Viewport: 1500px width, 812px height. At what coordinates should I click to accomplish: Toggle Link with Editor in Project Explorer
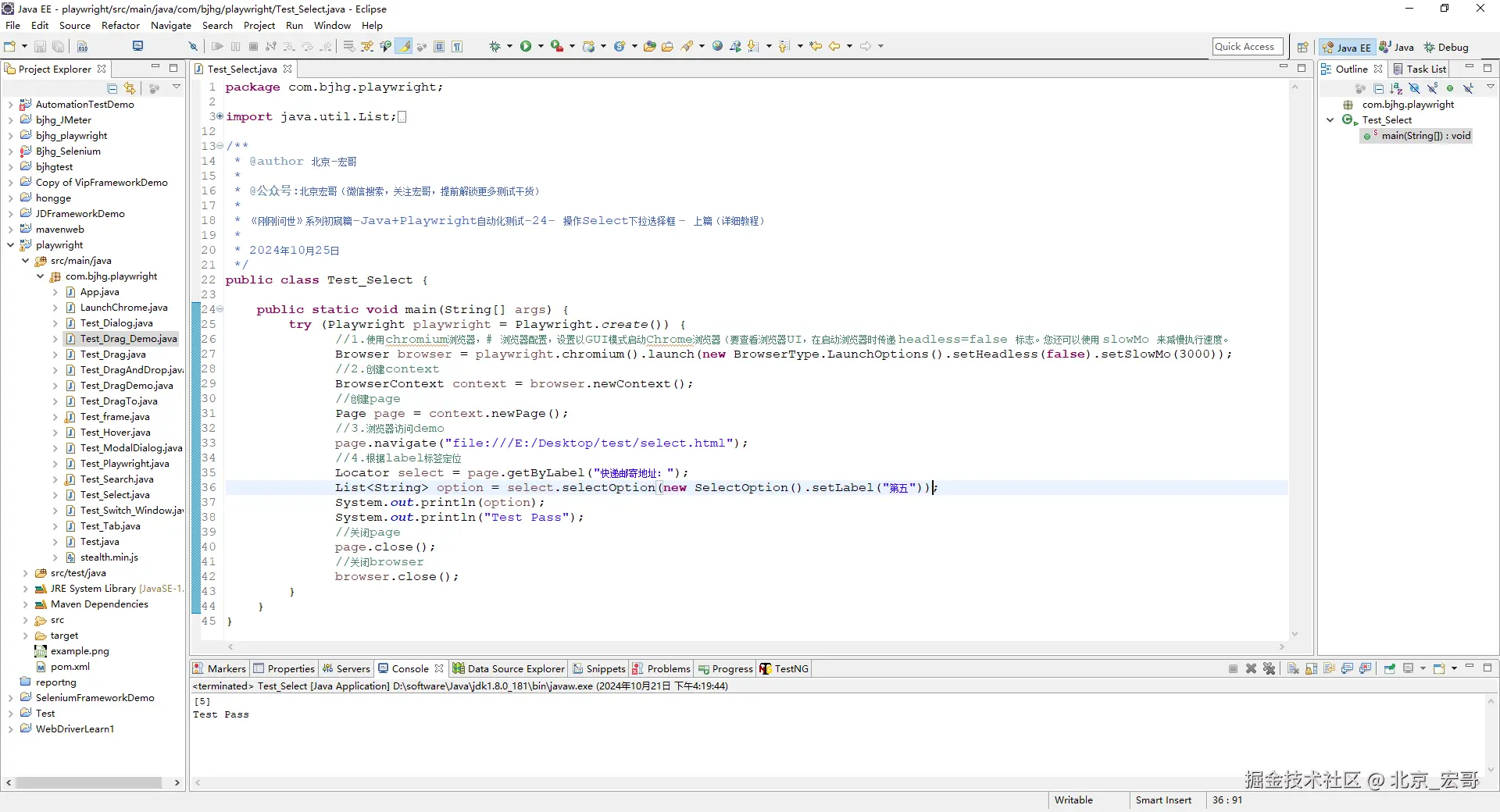(x=130, y=89)
